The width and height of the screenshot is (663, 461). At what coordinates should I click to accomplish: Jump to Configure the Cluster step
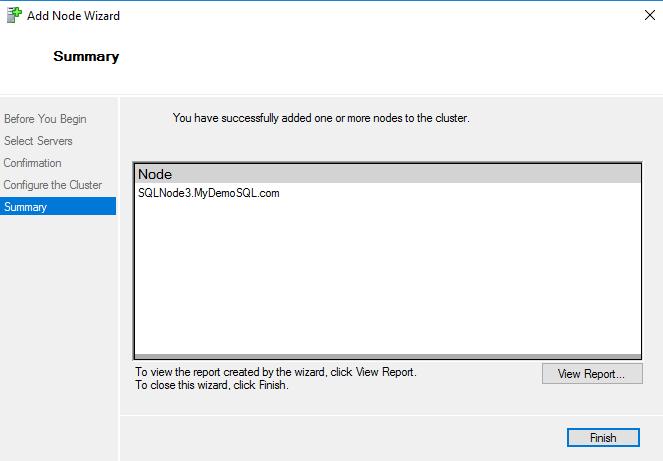[53, 185]
